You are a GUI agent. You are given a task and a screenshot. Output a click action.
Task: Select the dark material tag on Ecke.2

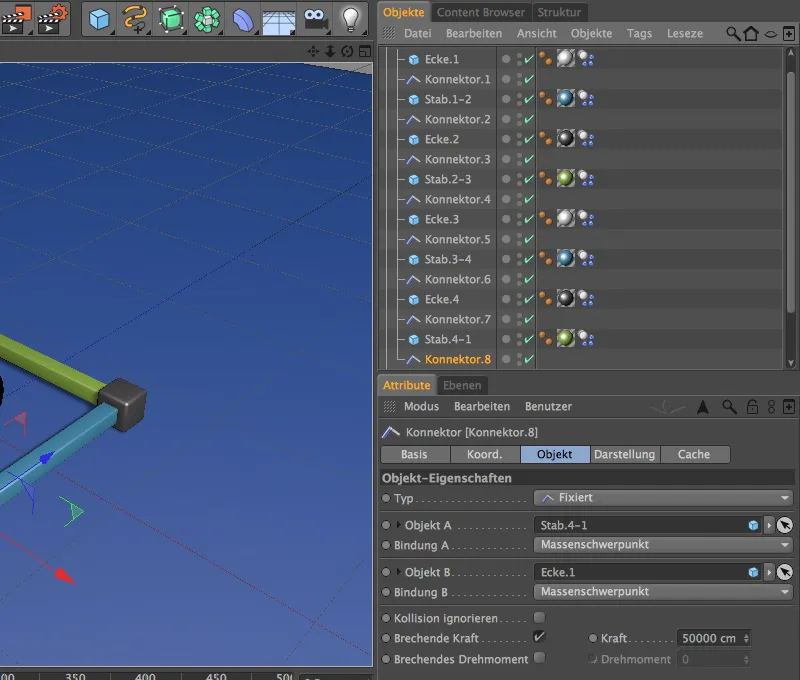[565, 138]
